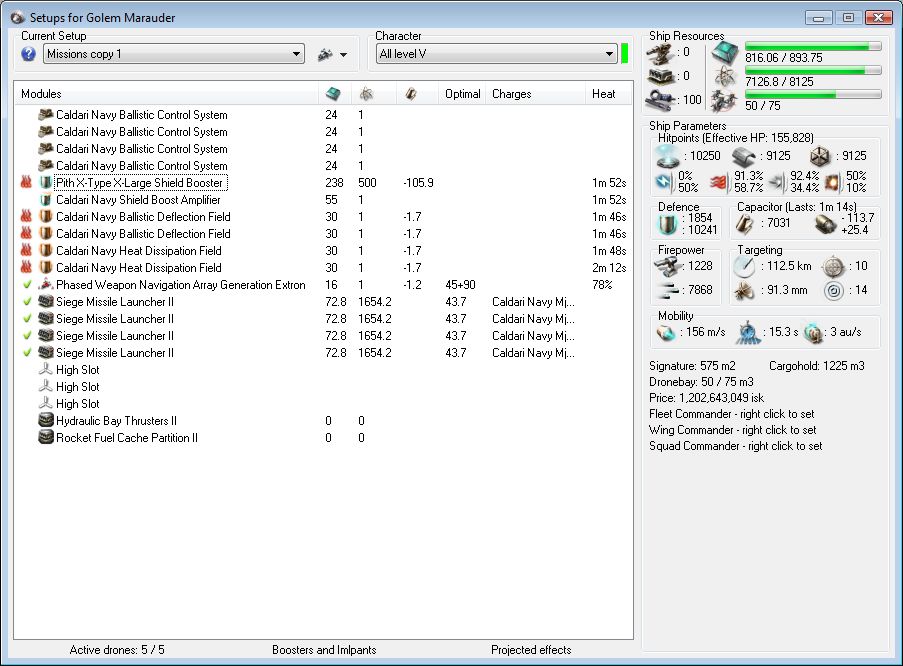
Task: Toggle active checkmark on last Siege Missile Launcher II
Action: pos(27,353)
